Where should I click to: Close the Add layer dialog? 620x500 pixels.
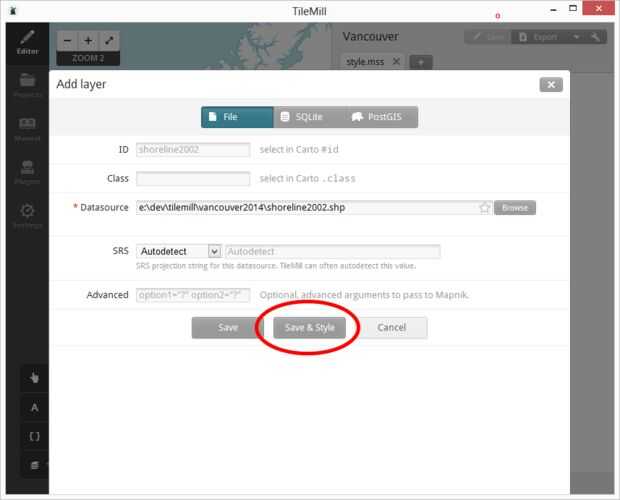point(551,84)
